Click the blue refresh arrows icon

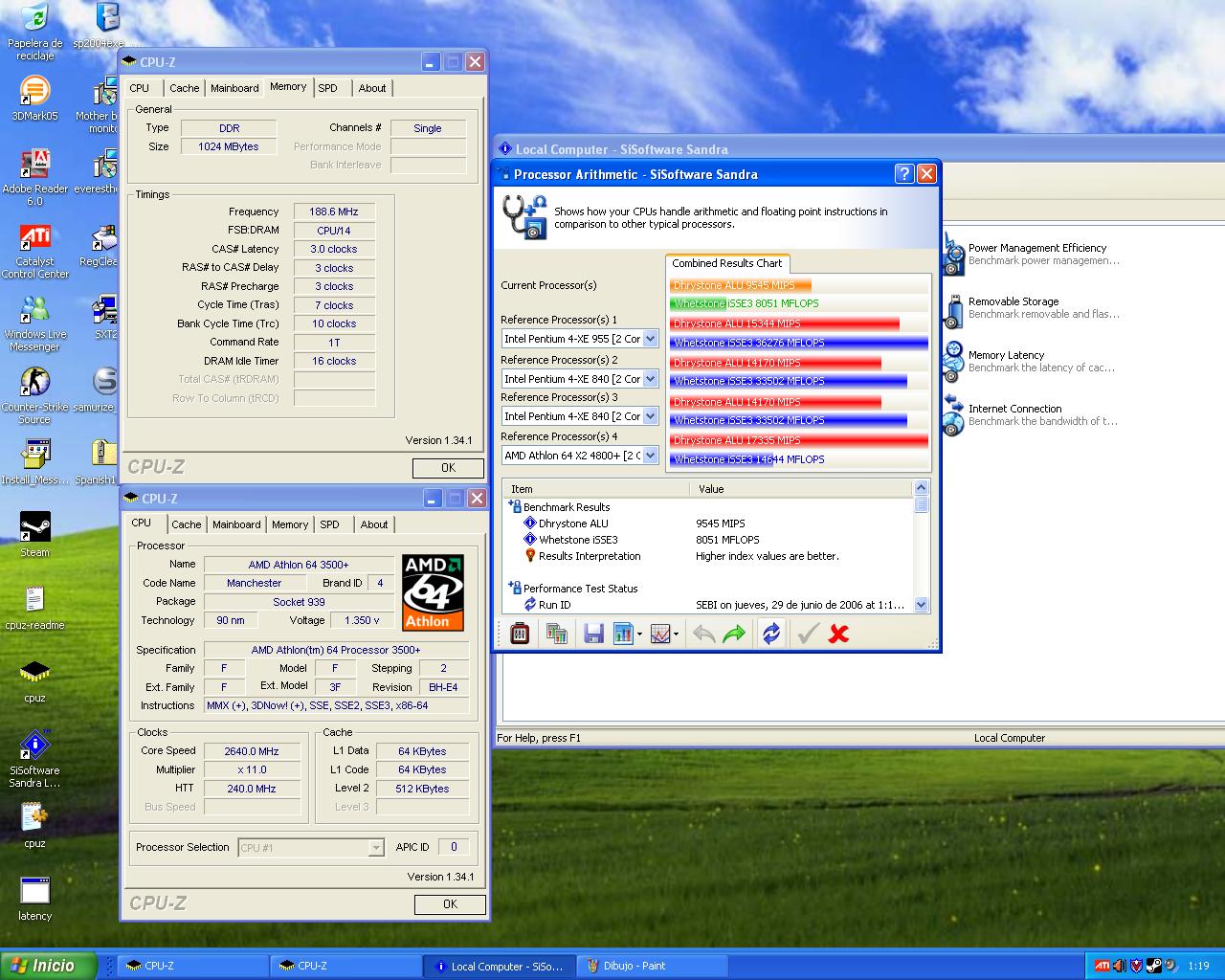tap(770, 634)
